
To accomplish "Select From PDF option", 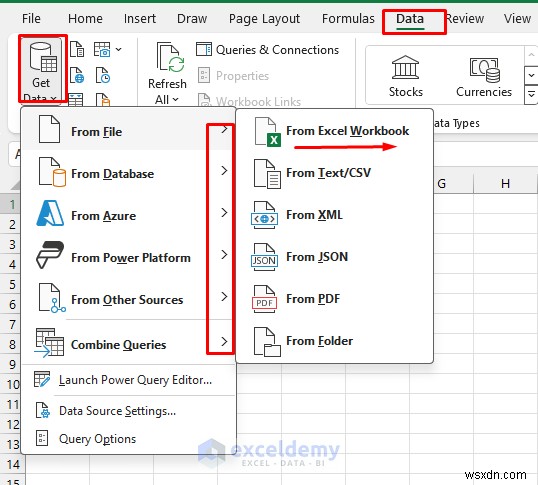I will point(335,299).
